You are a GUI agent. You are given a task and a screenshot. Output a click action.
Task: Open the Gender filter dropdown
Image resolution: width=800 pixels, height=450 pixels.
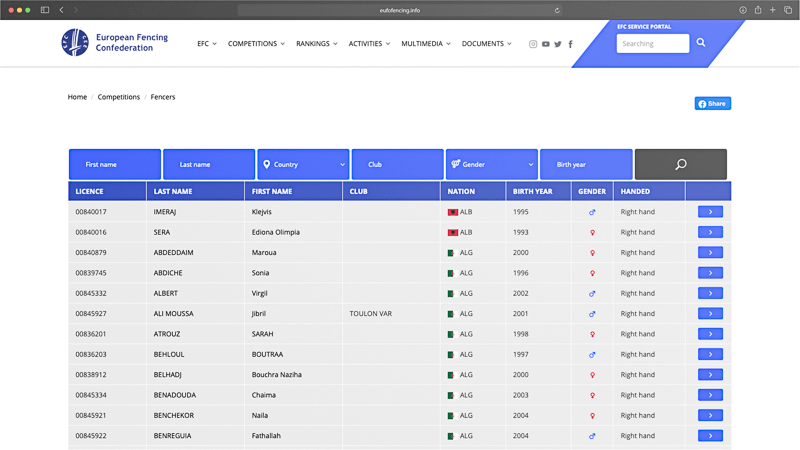(491, 164)
